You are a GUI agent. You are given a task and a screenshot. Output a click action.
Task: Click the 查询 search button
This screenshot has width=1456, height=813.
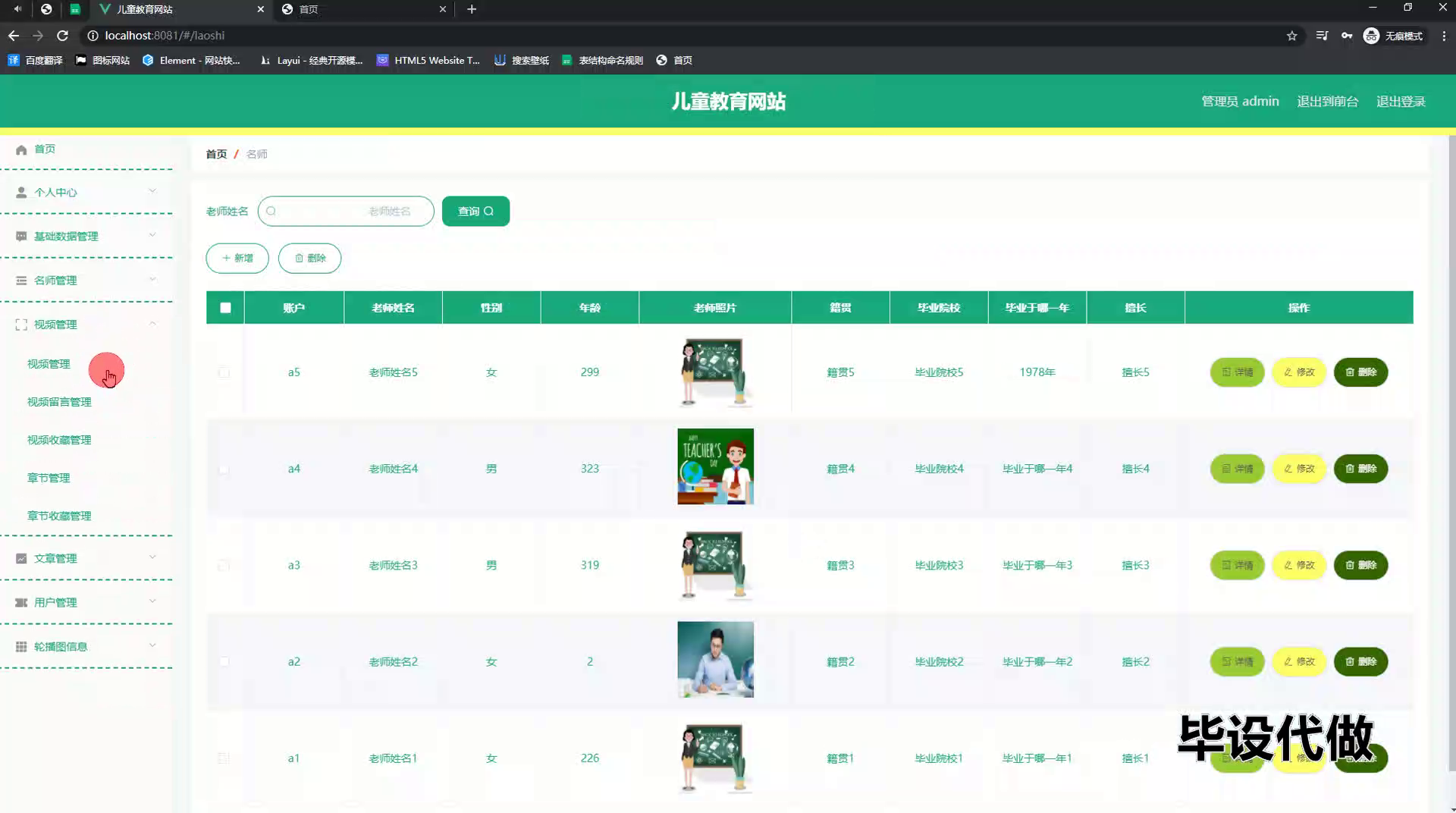[x=475, y=211]
